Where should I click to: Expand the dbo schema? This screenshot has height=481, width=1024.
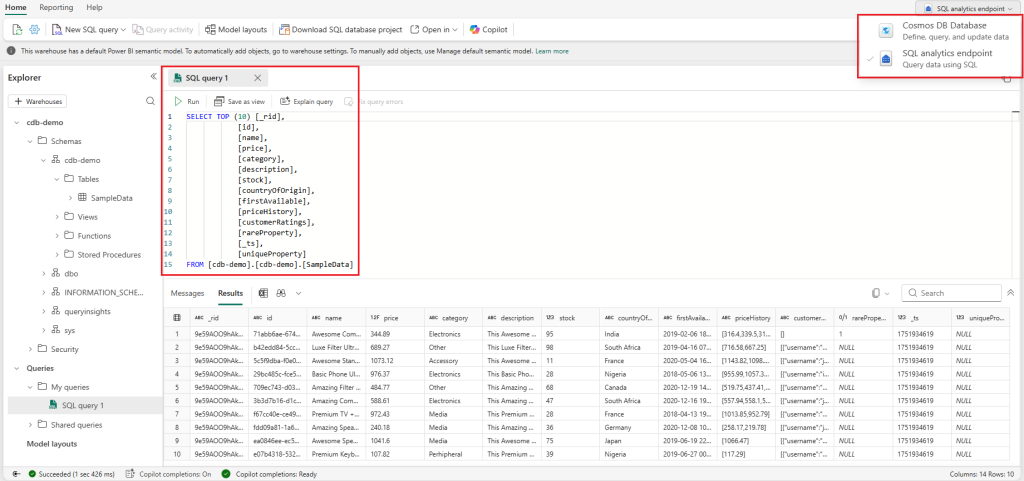(x=43, y=273)
